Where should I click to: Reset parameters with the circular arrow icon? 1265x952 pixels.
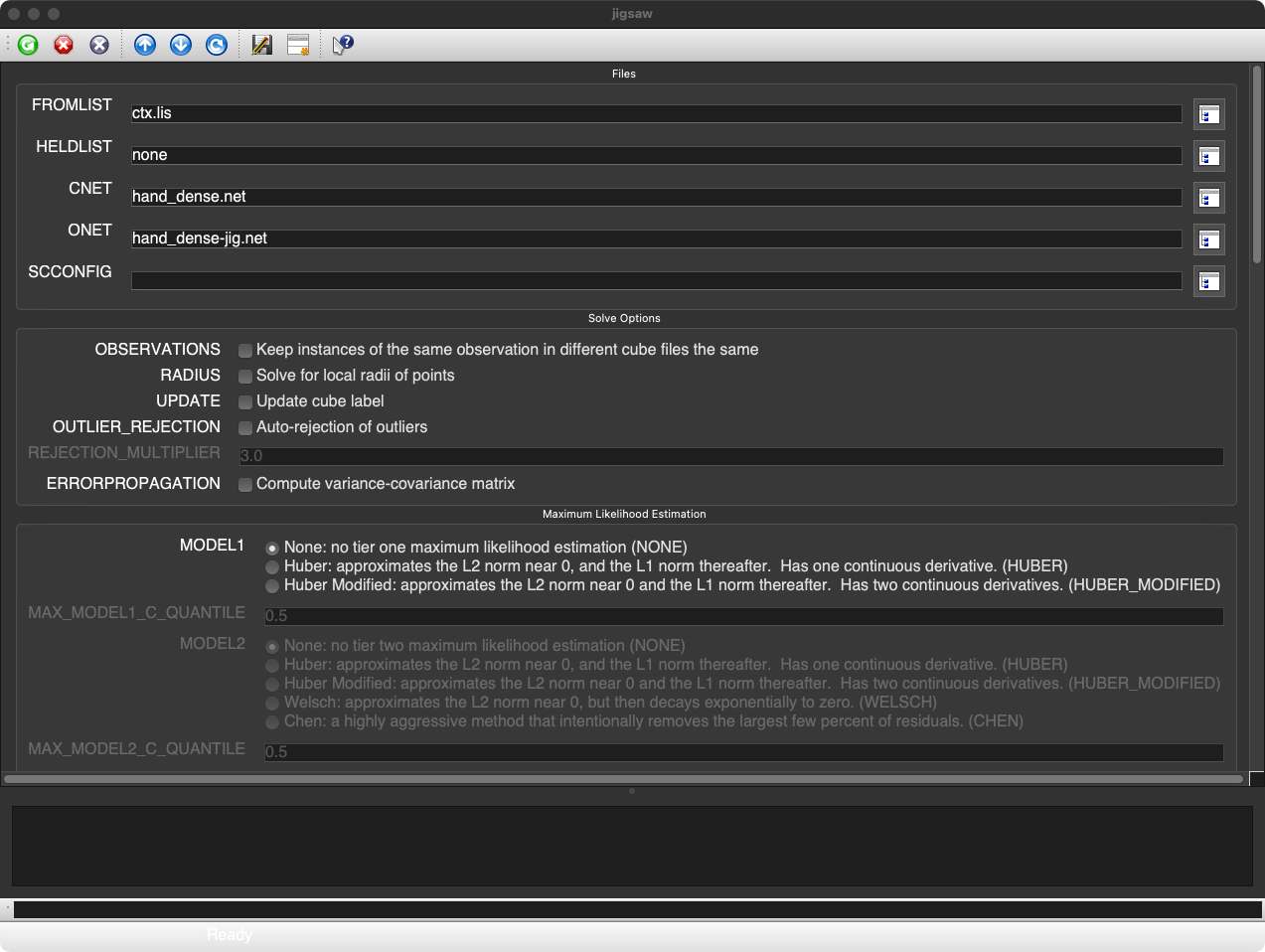pos(217,45)
